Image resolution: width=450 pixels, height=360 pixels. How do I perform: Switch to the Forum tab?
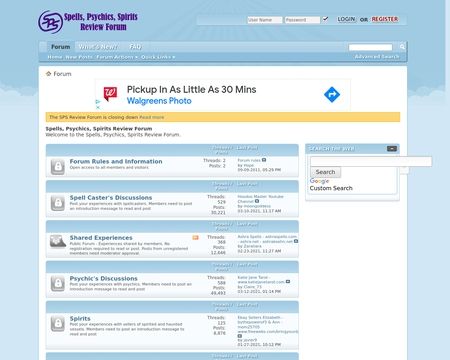point(61,47)
